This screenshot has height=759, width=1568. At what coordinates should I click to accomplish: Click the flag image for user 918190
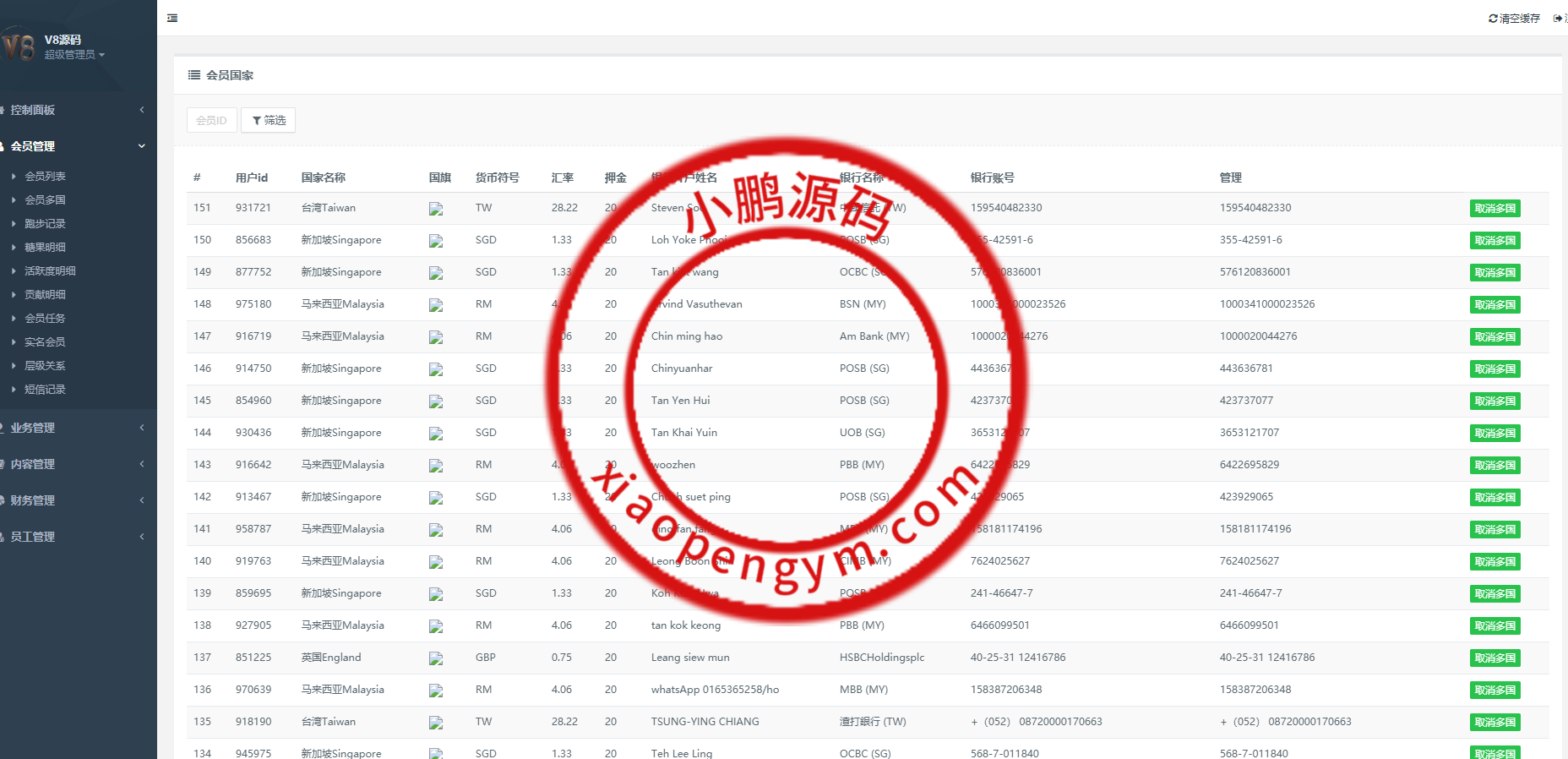(436, 723)
